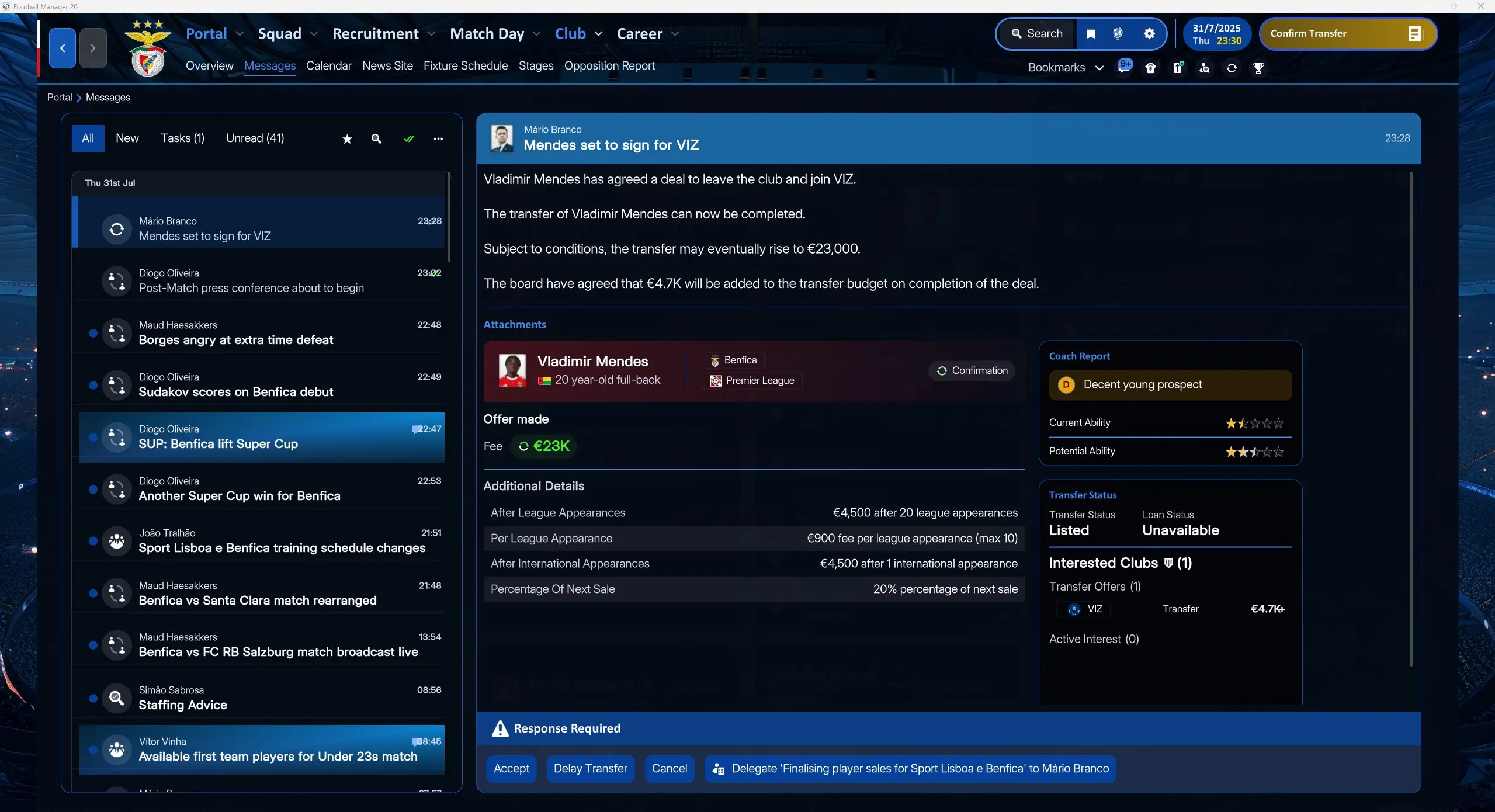
Task: Open the trophy competitions bookmark icon
Action: (1258, 68)
